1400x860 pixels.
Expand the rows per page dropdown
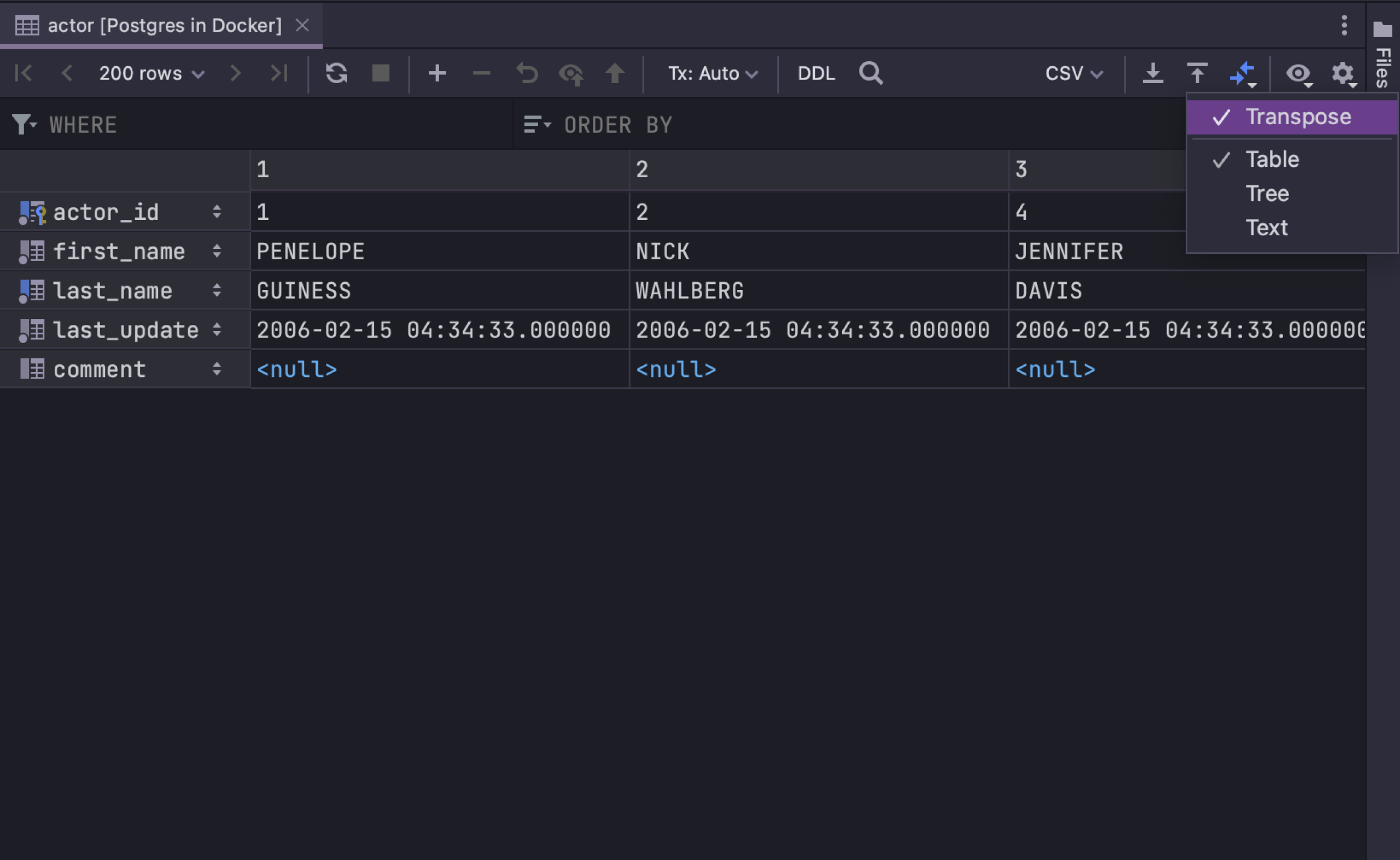pyautogui.click(x=150, y=73)
